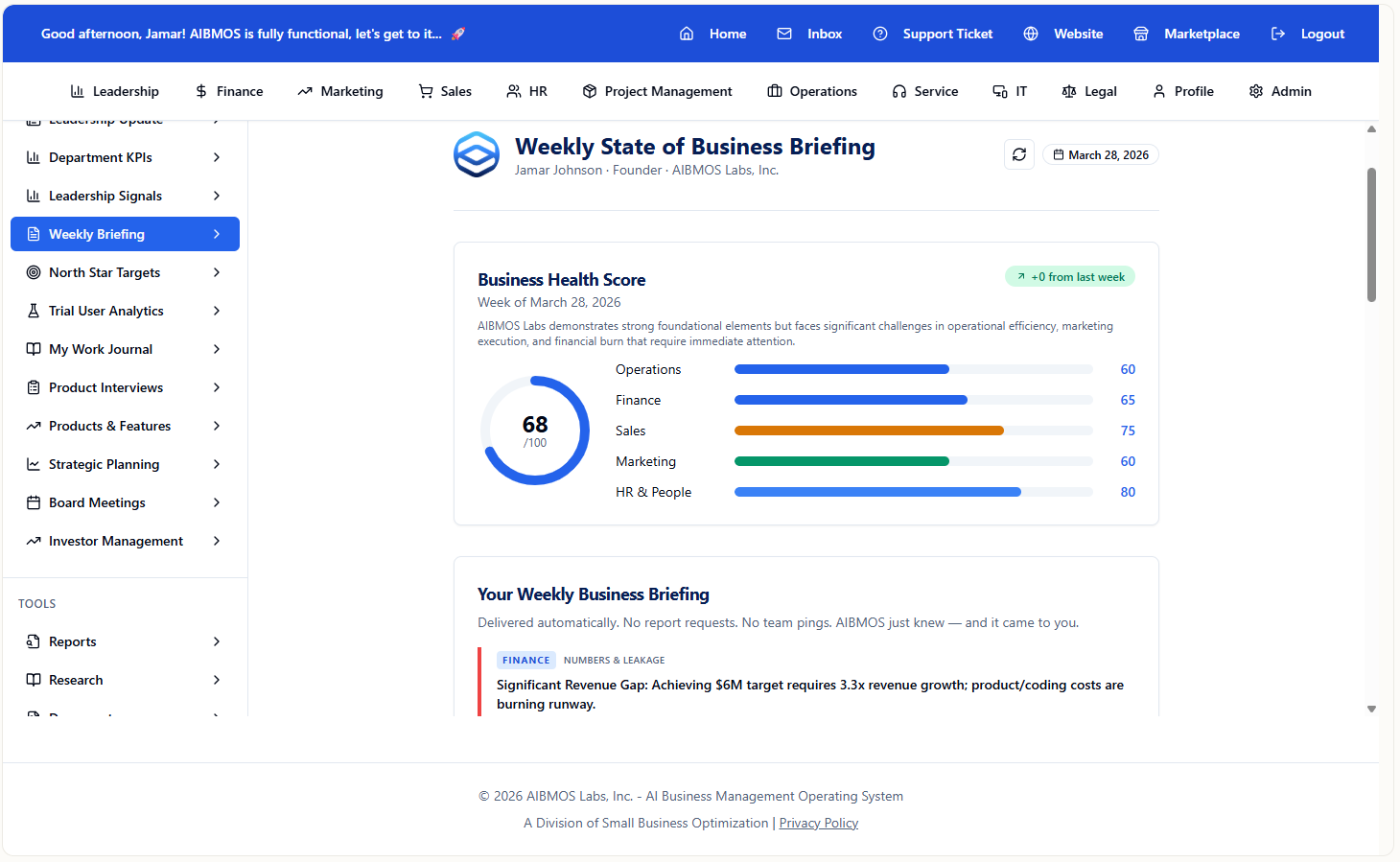Click the 'Week of March 28, 2026' text
Screen dimensions: 1400x862
549,302
